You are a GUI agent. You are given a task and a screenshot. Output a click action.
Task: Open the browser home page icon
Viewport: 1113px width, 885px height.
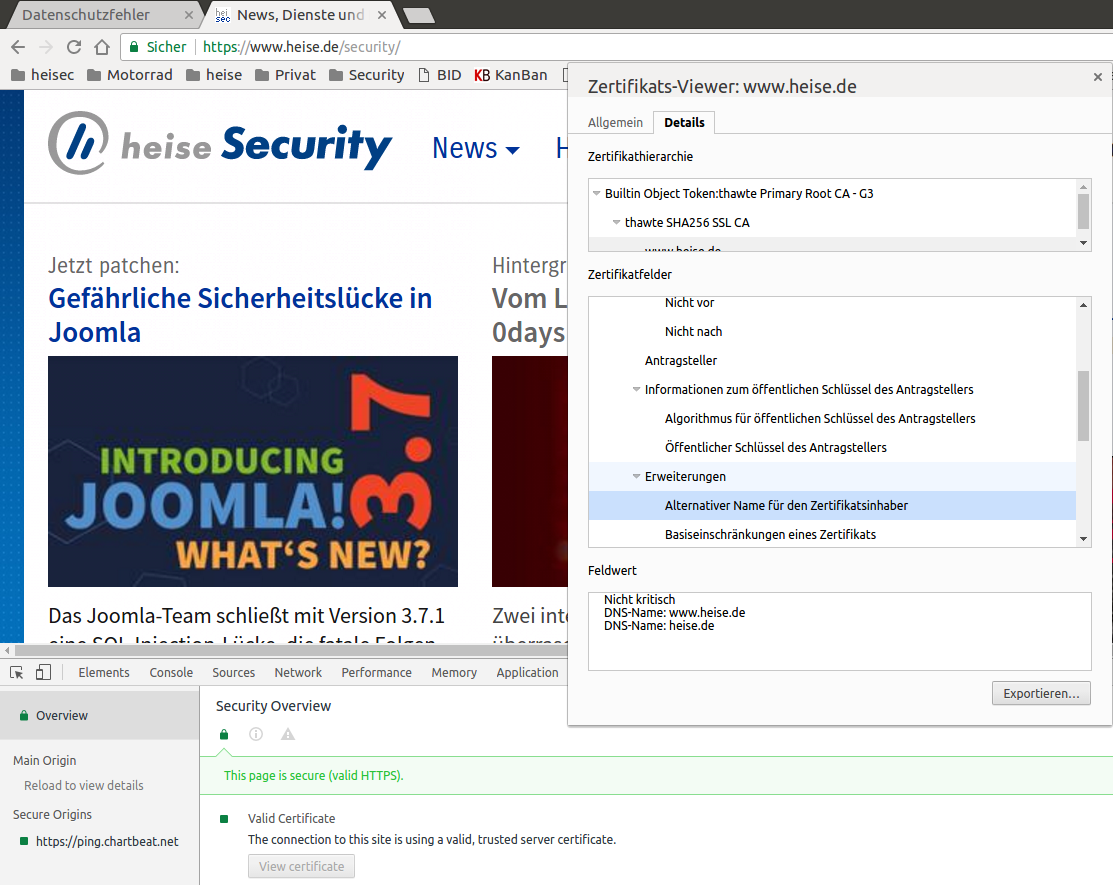(102, 47)
